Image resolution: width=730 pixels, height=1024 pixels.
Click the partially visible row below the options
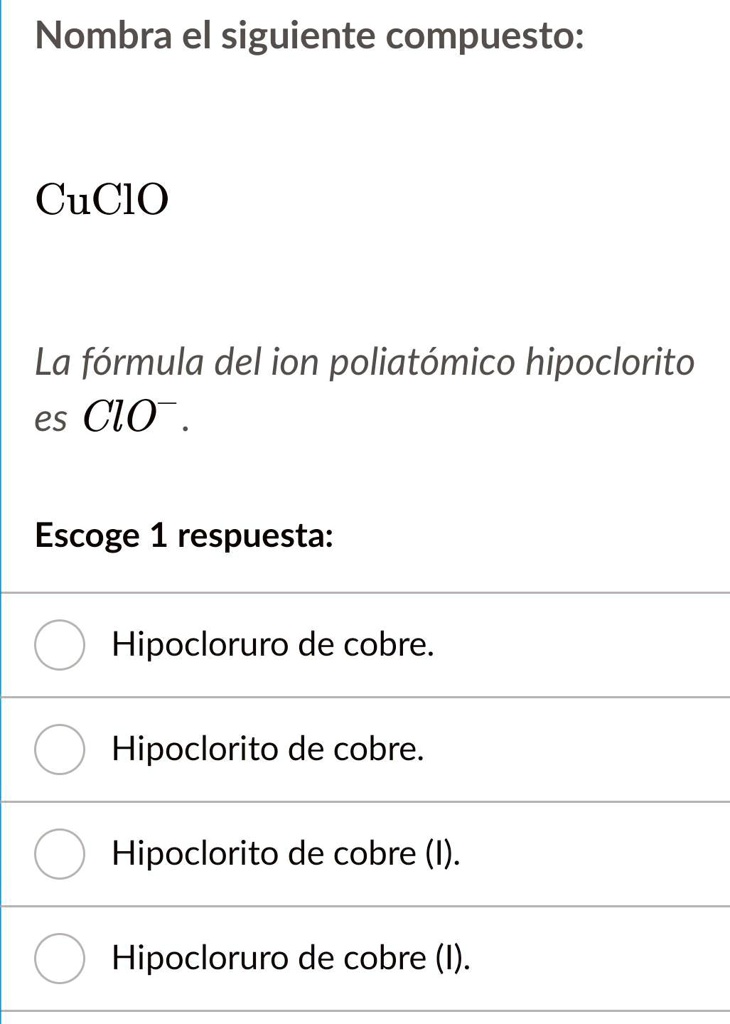(365, 1015)
